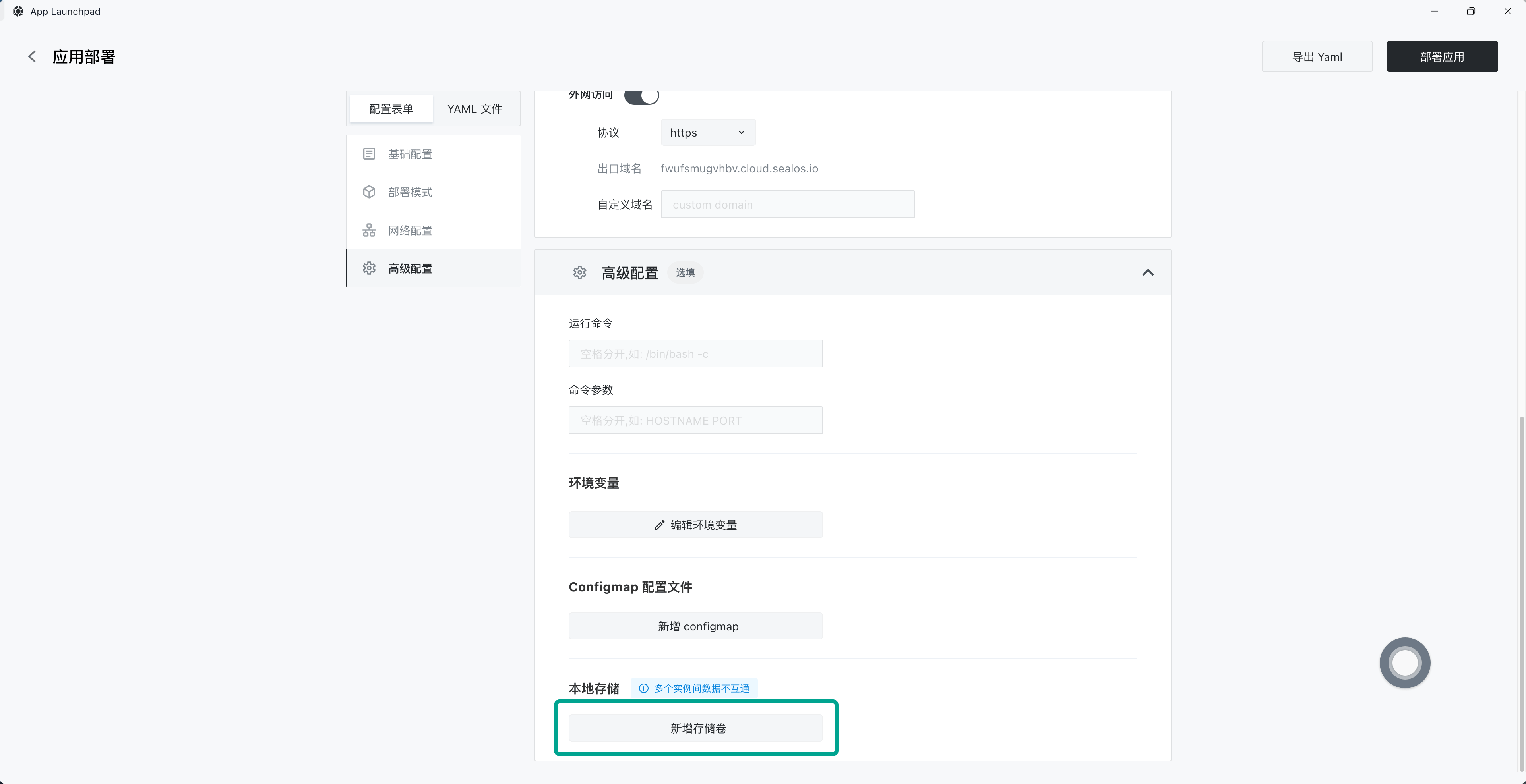Click the info icon beside 多个实例间数据不互通
Screen dimensions: 1526x784
click(x=643, y=688)
